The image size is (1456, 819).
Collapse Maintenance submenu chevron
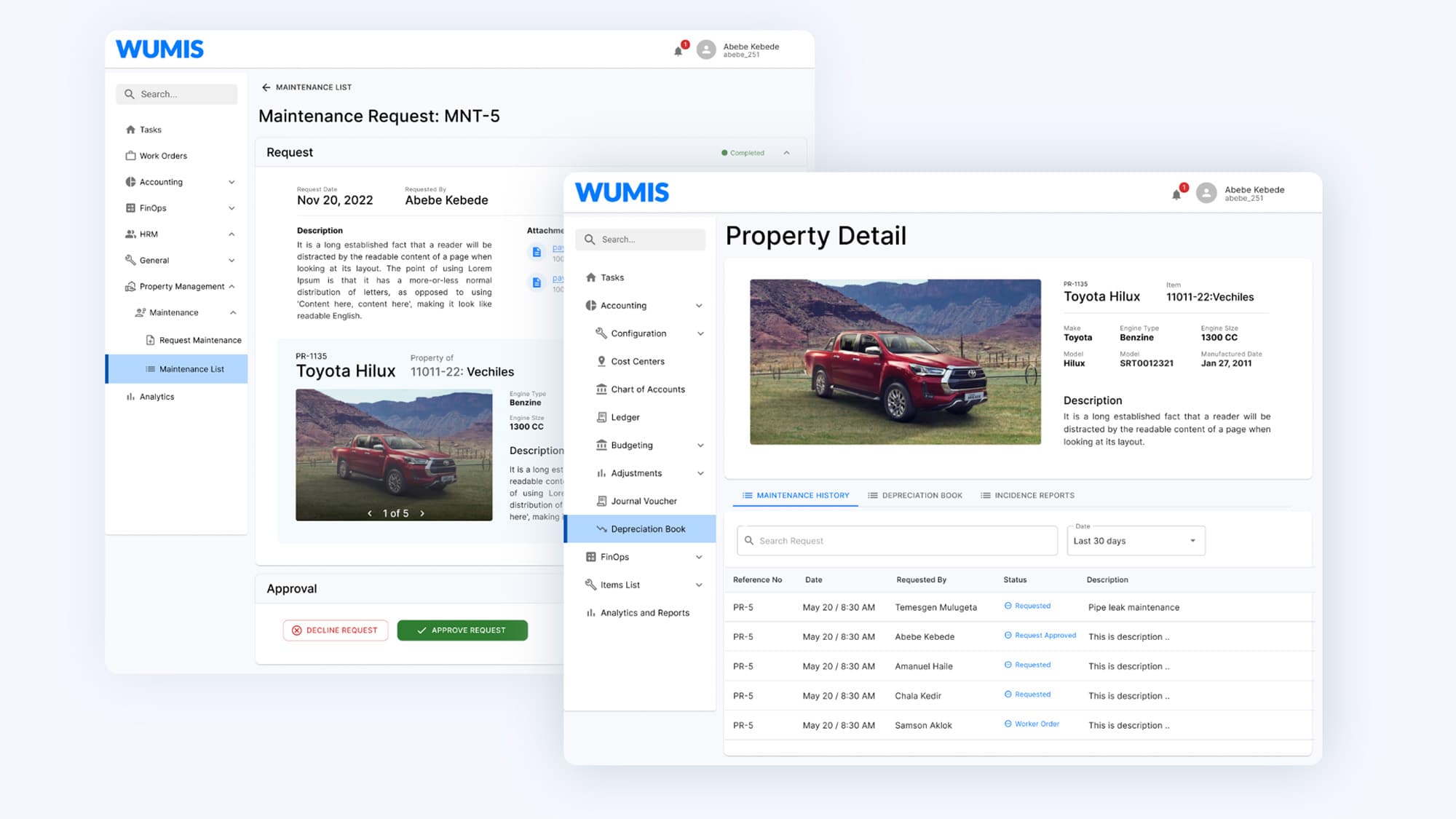233,313
